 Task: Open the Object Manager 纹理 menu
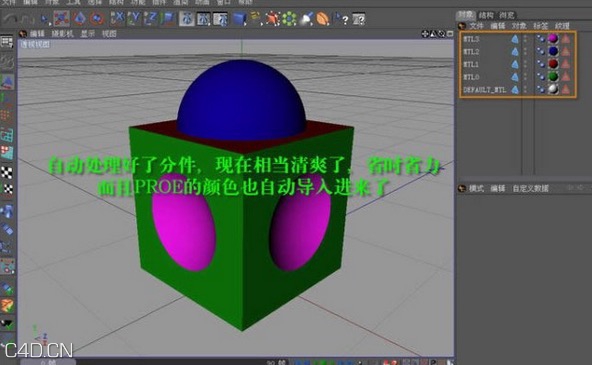[562, 26]
